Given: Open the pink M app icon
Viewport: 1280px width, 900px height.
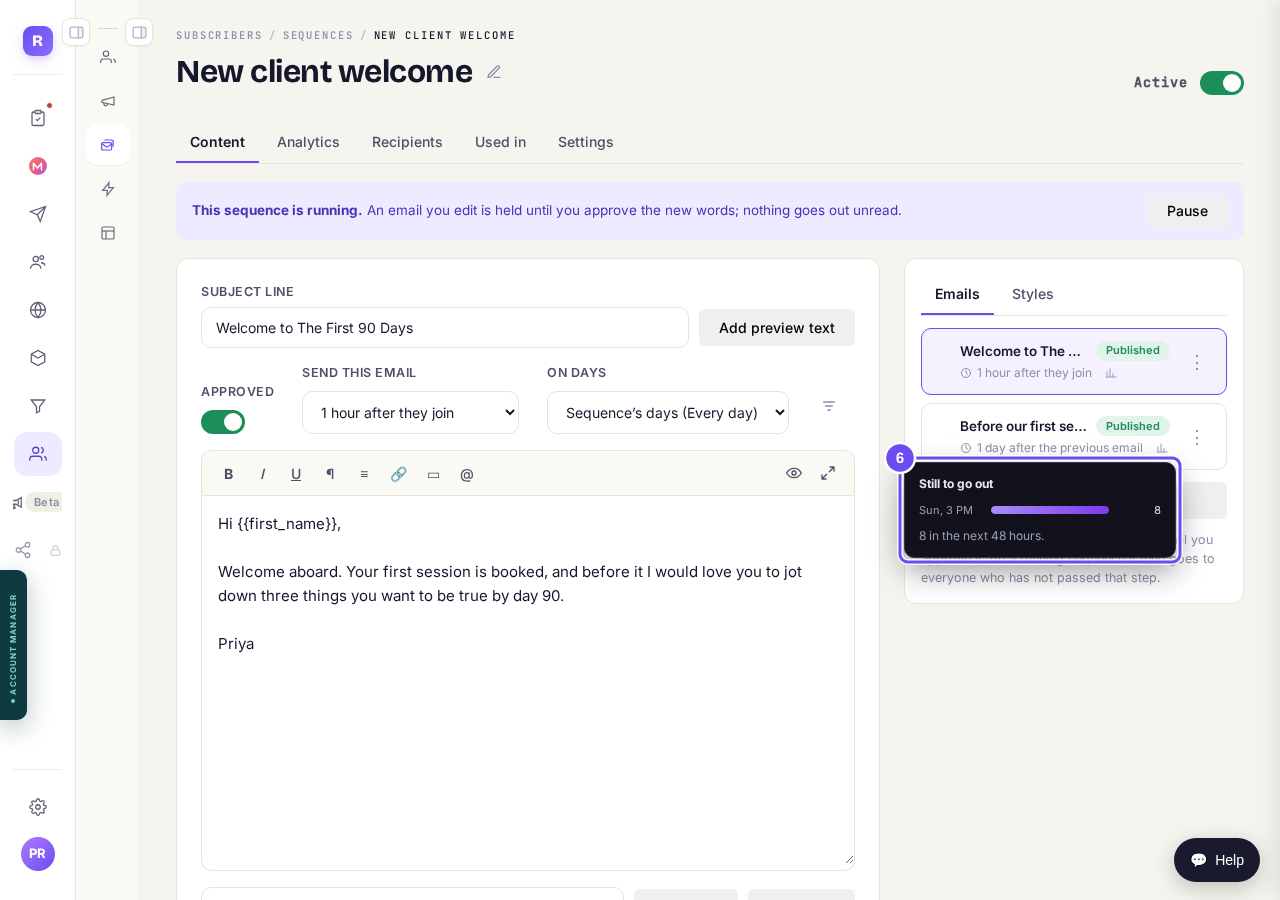Looking at the screenshot, I should coord(38,166).
